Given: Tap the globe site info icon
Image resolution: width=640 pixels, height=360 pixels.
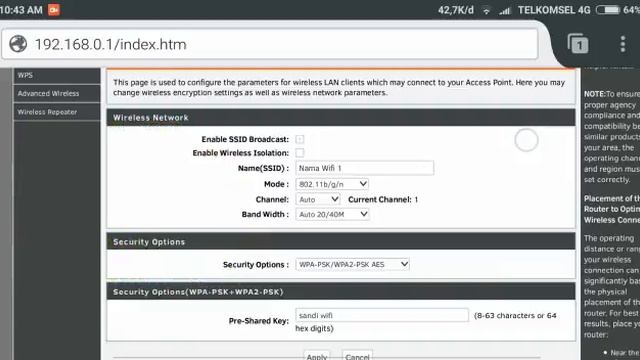Looking at the screenshot, I should 18,44.
